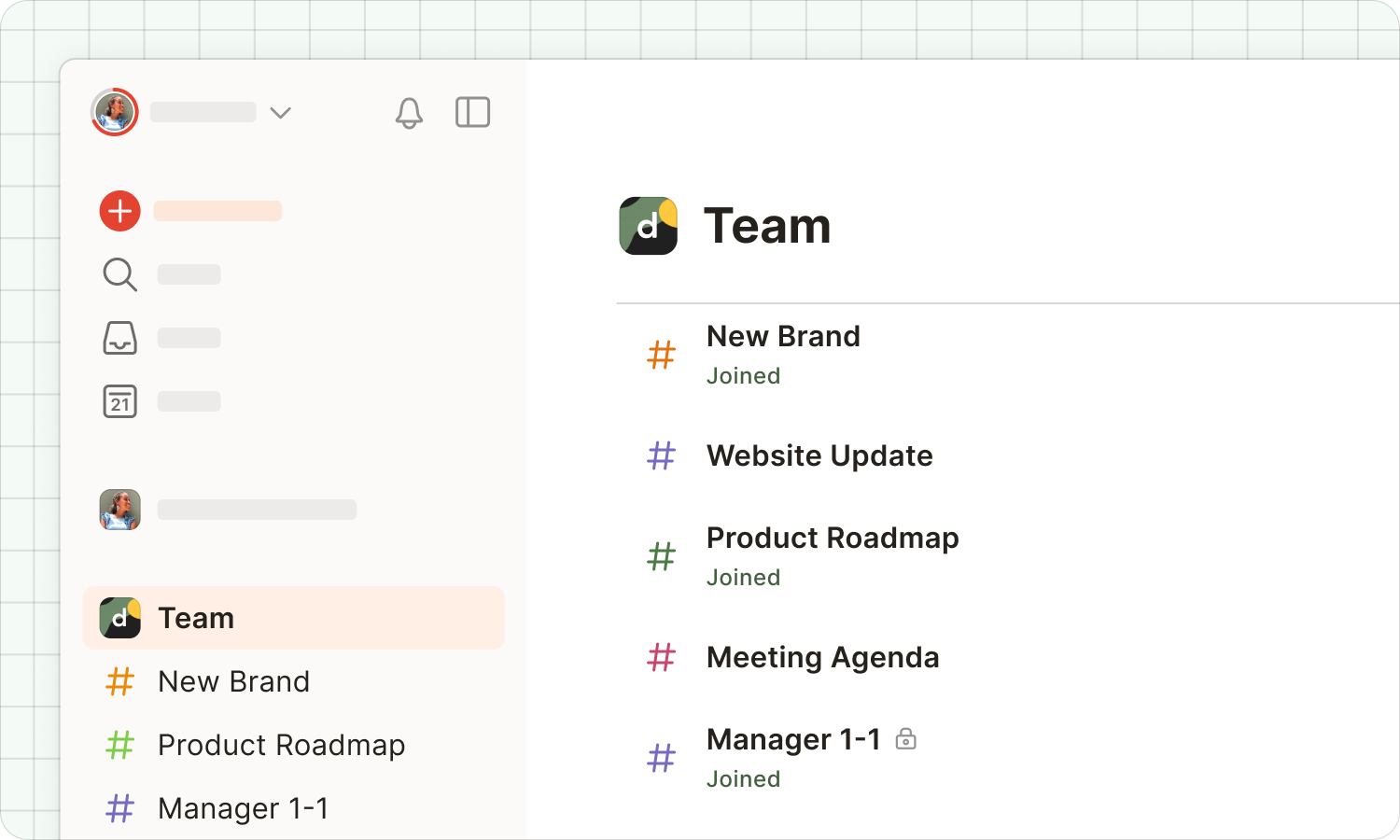
Task: Open Meeting Agenda channel
Action: [822, 657]
